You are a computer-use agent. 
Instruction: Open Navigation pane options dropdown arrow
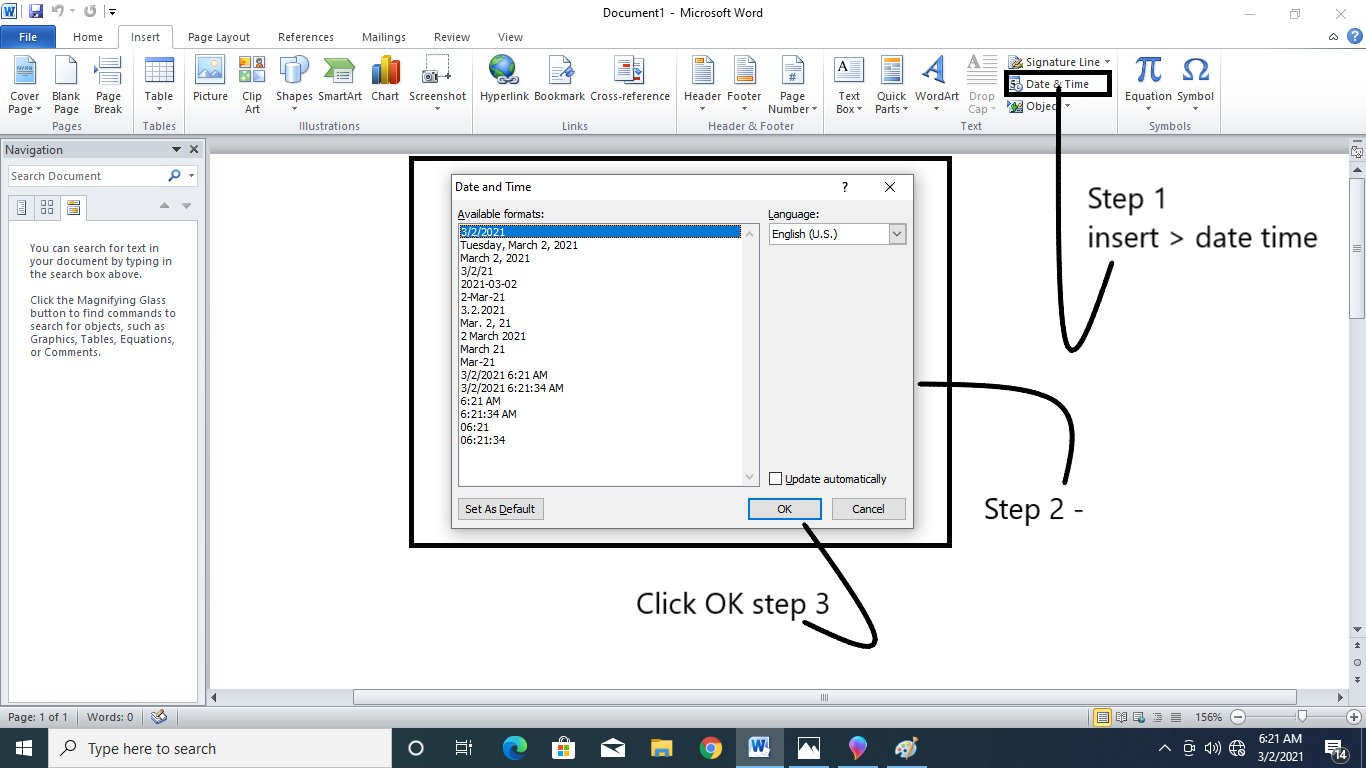(x=177, y=150)
